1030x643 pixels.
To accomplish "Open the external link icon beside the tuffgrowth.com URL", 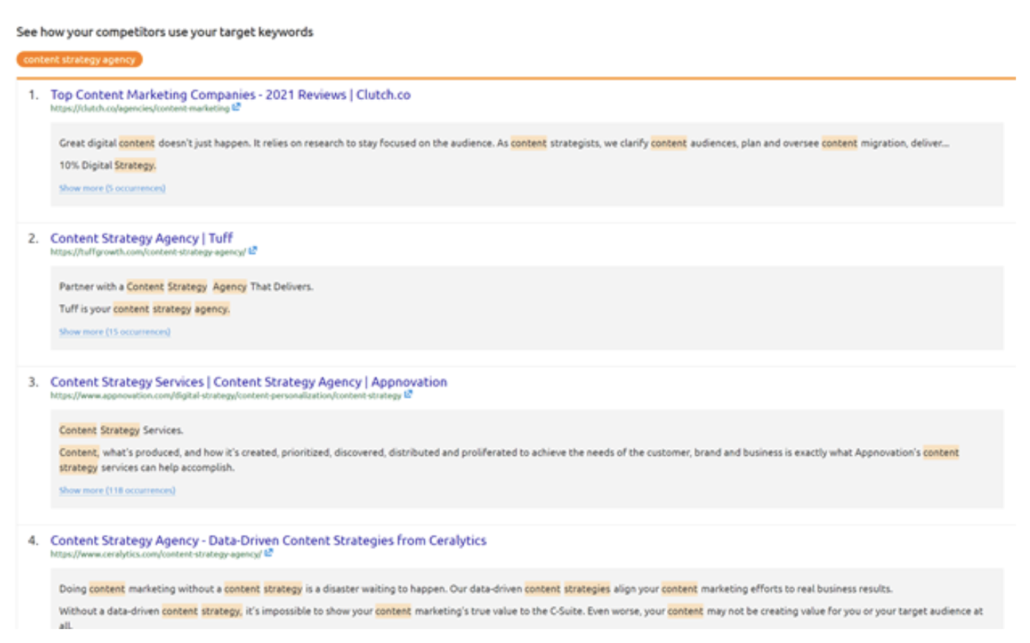I will tap(253, 251).
